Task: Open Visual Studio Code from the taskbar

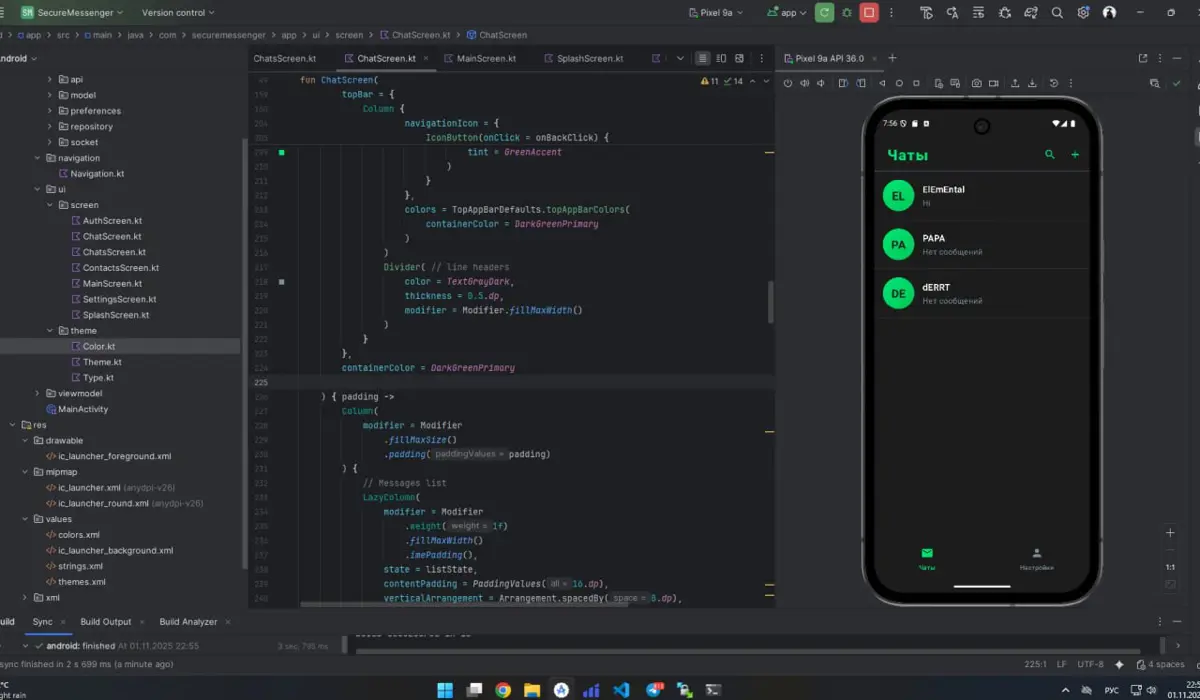Action: coord(621,689)
